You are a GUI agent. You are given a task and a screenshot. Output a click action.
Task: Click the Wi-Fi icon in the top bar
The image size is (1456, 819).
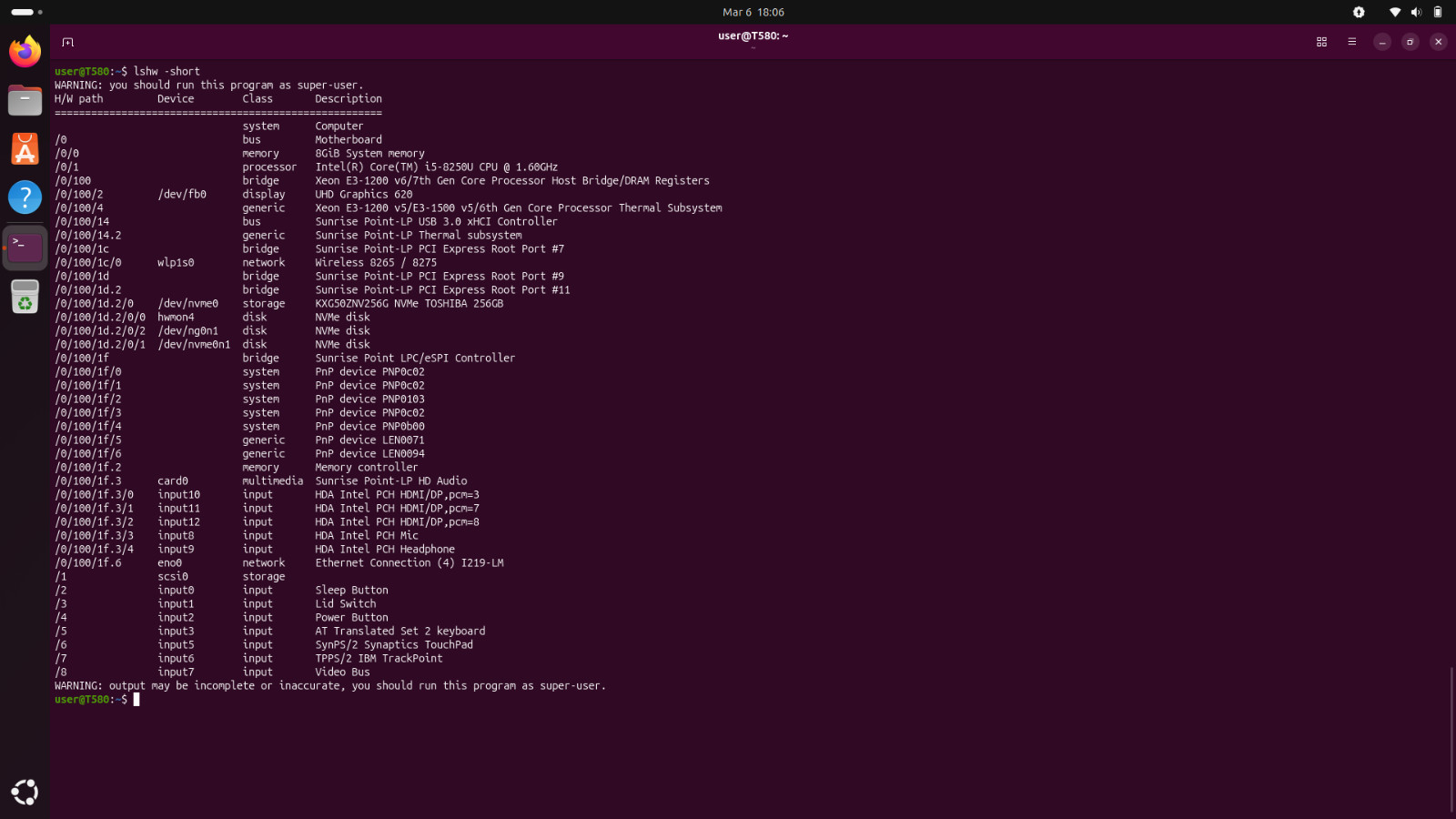(1394, 12)
